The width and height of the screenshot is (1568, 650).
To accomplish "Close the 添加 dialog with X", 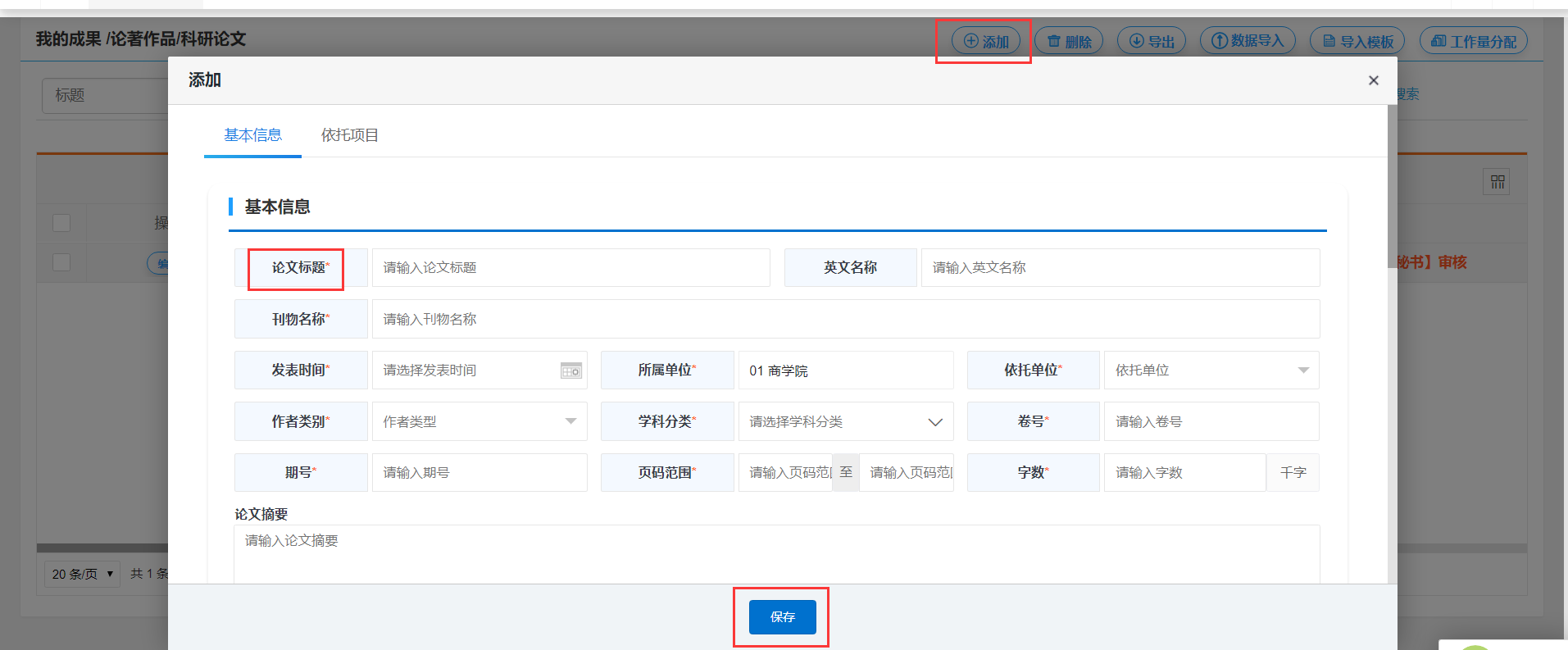I will [x=1373, y=80].
